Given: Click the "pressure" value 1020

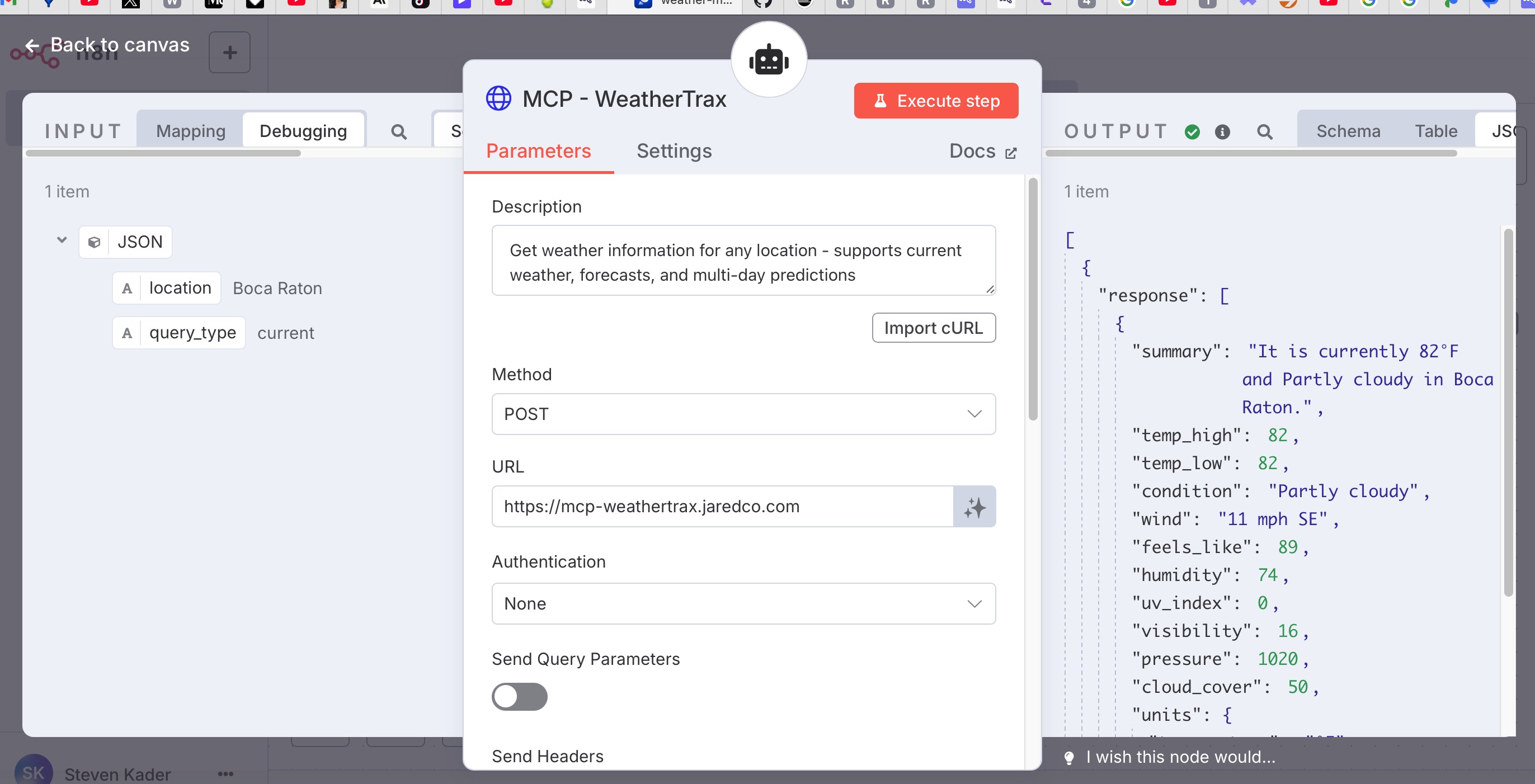Looking at the screenshot, I should click(1278, 659).
